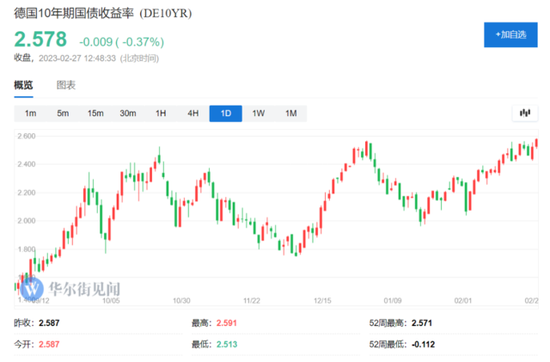Click the current yield value 2.578
Screen dimensions: 550x362
click(40, 39)
